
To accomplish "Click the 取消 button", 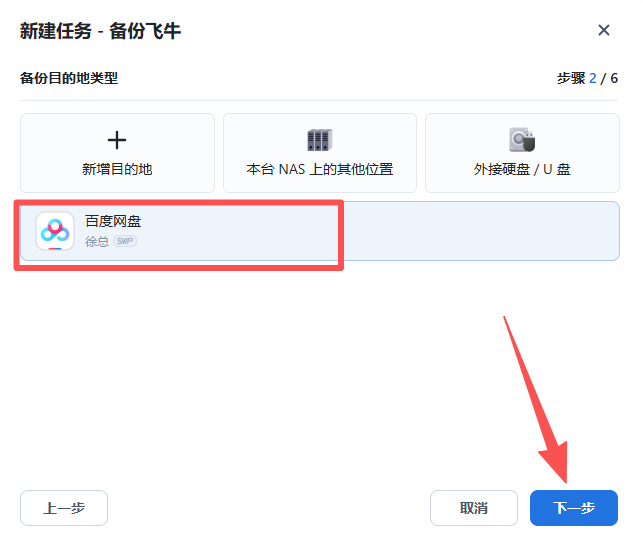I will (474, 508).
